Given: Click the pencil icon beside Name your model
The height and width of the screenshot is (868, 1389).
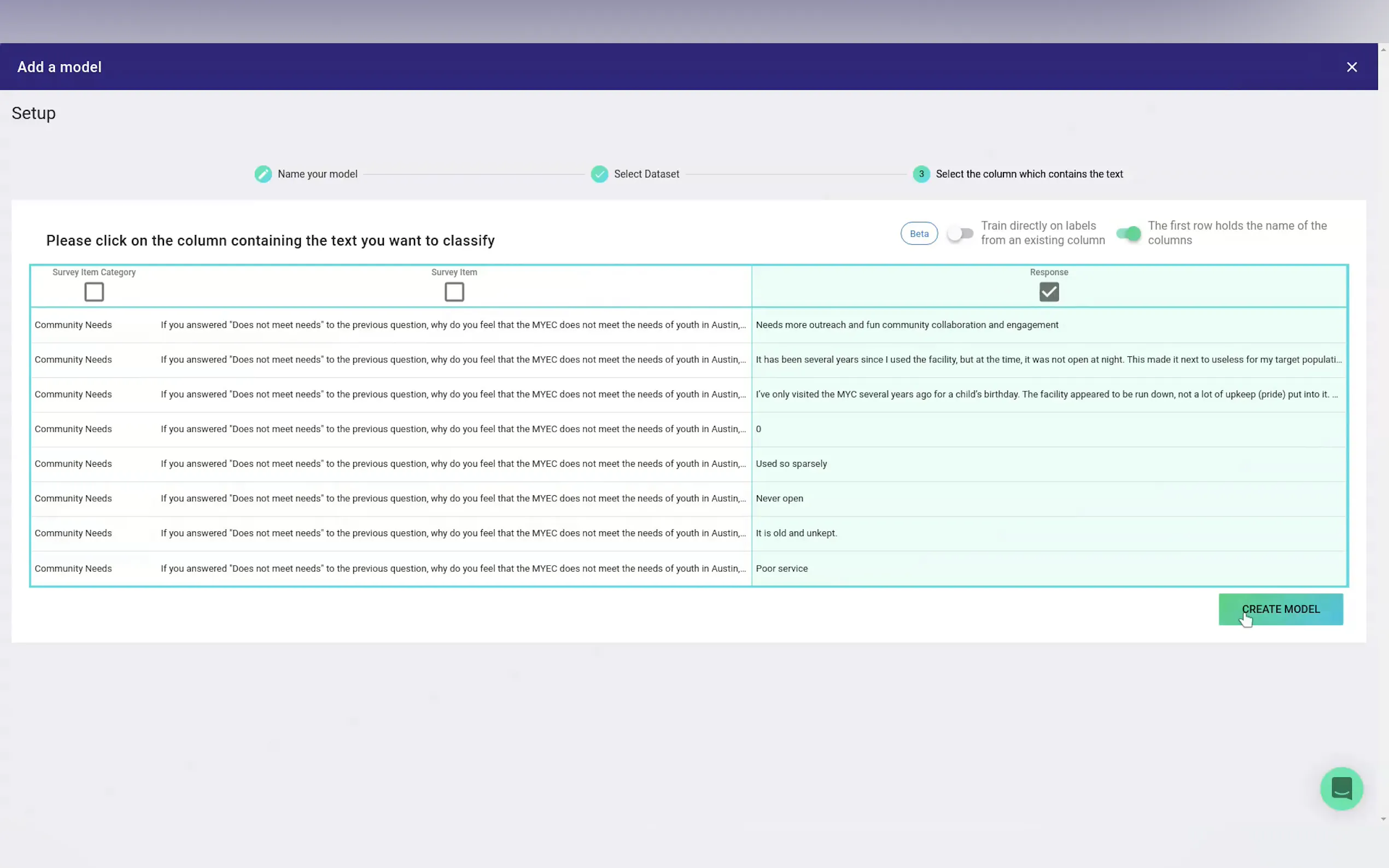Looking at the screenshot, I should click(x=263, y=174).
